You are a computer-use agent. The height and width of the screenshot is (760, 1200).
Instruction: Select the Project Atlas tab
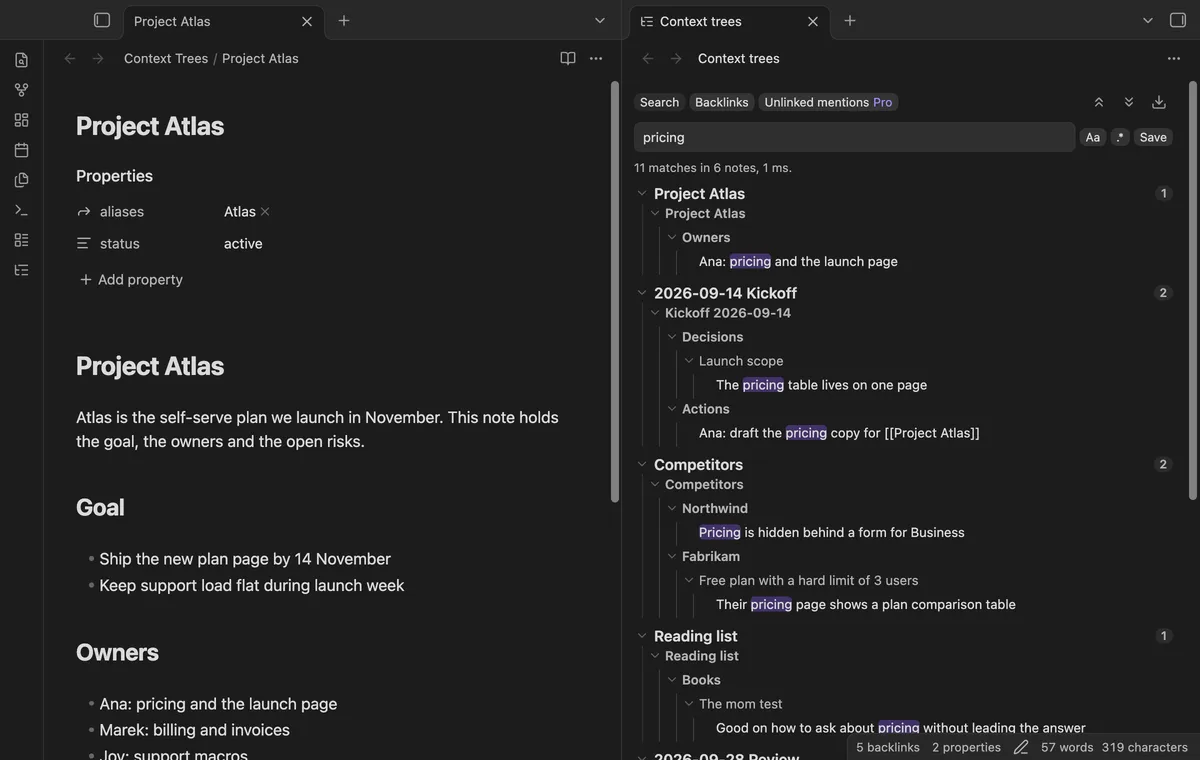coord(222,21)
